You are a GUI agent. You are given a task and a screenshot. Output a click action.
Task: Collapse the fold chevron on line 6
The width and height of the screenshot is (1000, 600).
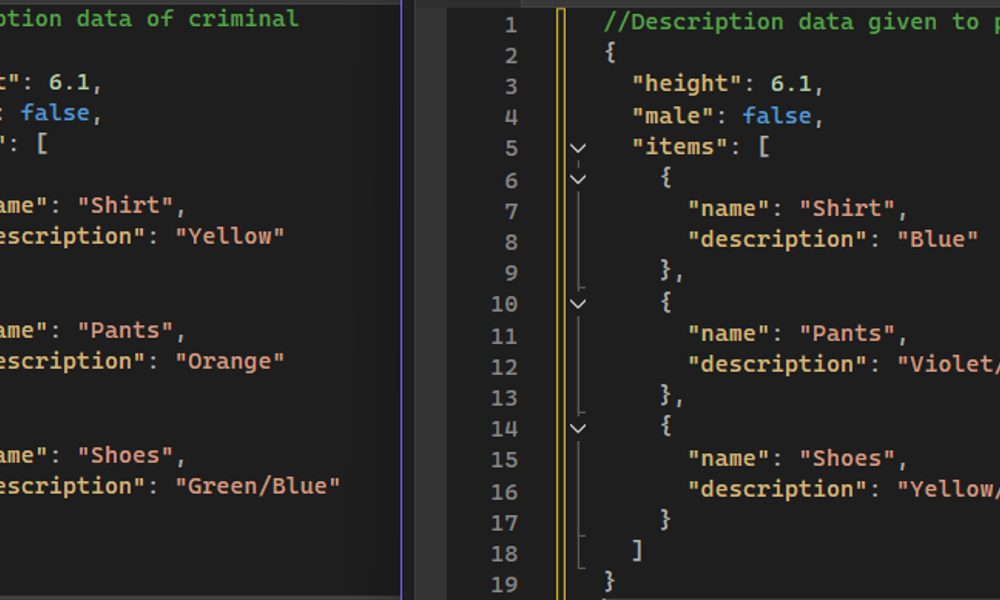point(578,179)
